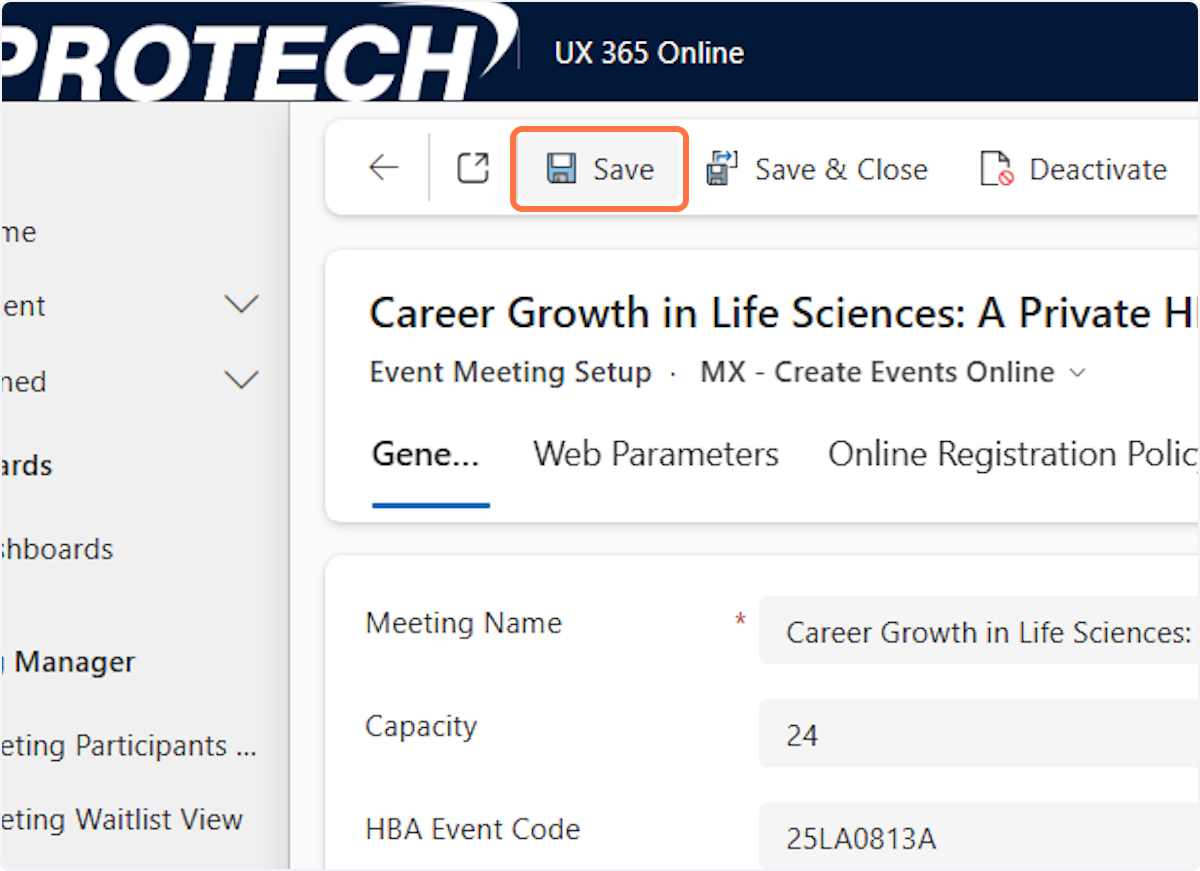Image resolution: width=1200 pixels, height=871 pixels.
Task: Switch to the General tab
Action: click(426, 455)
